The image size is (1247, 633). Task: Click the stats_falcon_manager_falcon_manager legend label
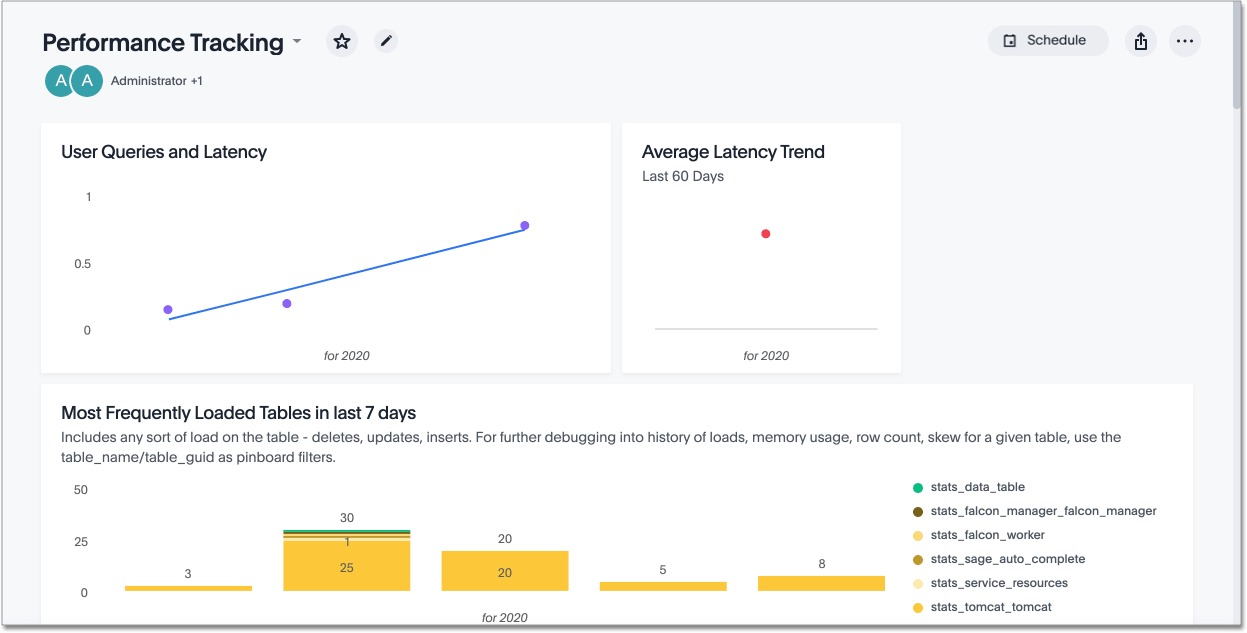(x=1043, y=510)
